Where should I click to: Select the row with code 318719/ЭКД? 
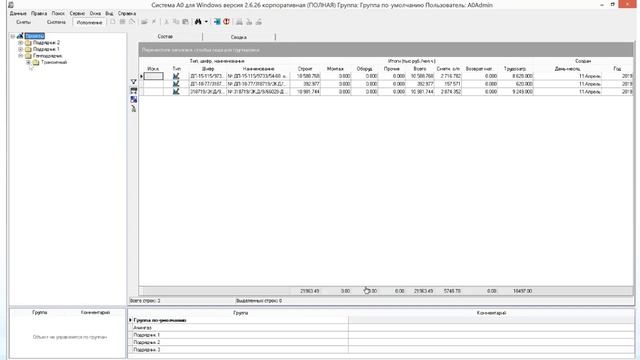386,92
